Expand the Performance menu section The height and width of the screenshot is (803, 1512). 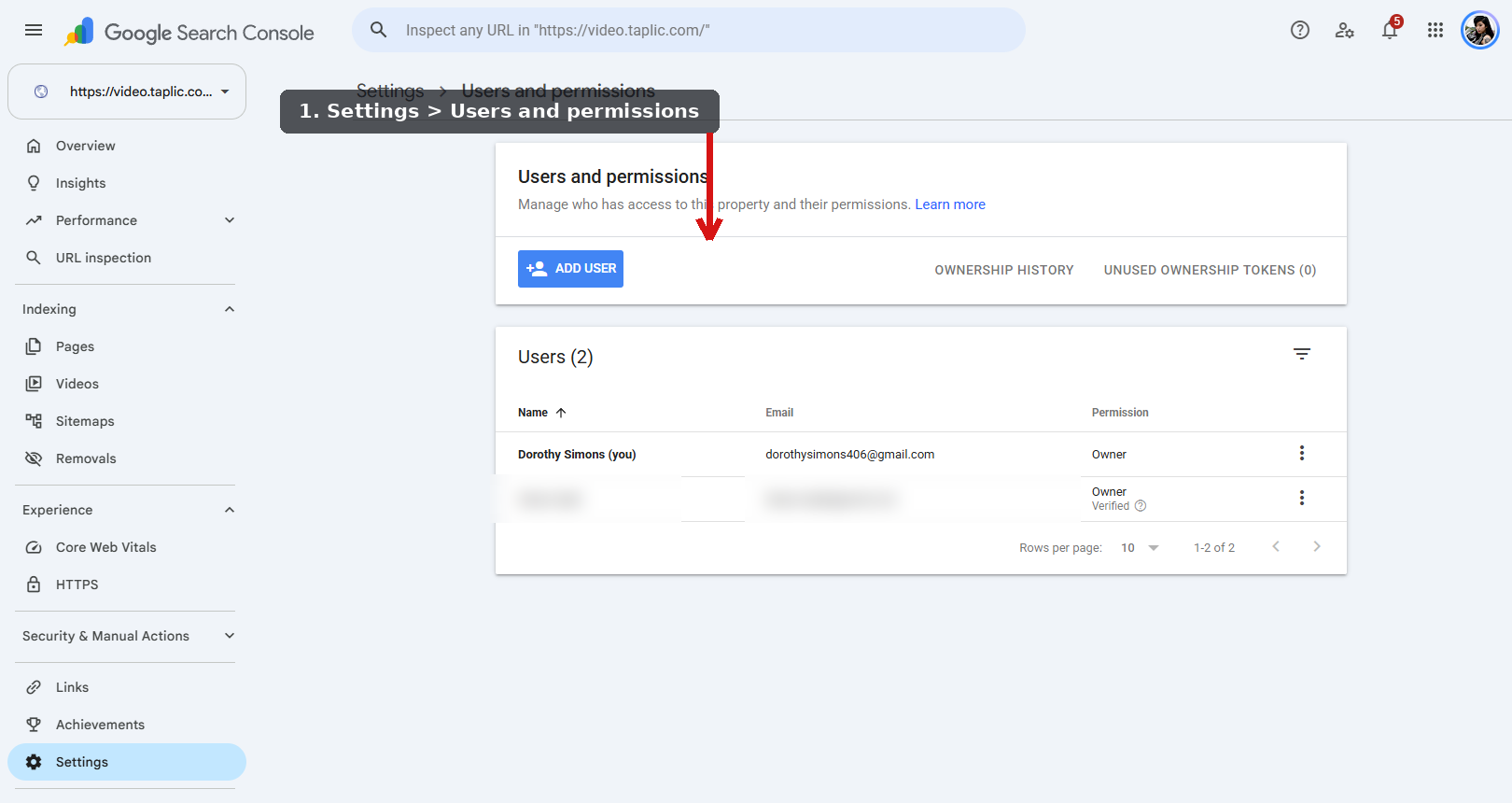(230, 220)
